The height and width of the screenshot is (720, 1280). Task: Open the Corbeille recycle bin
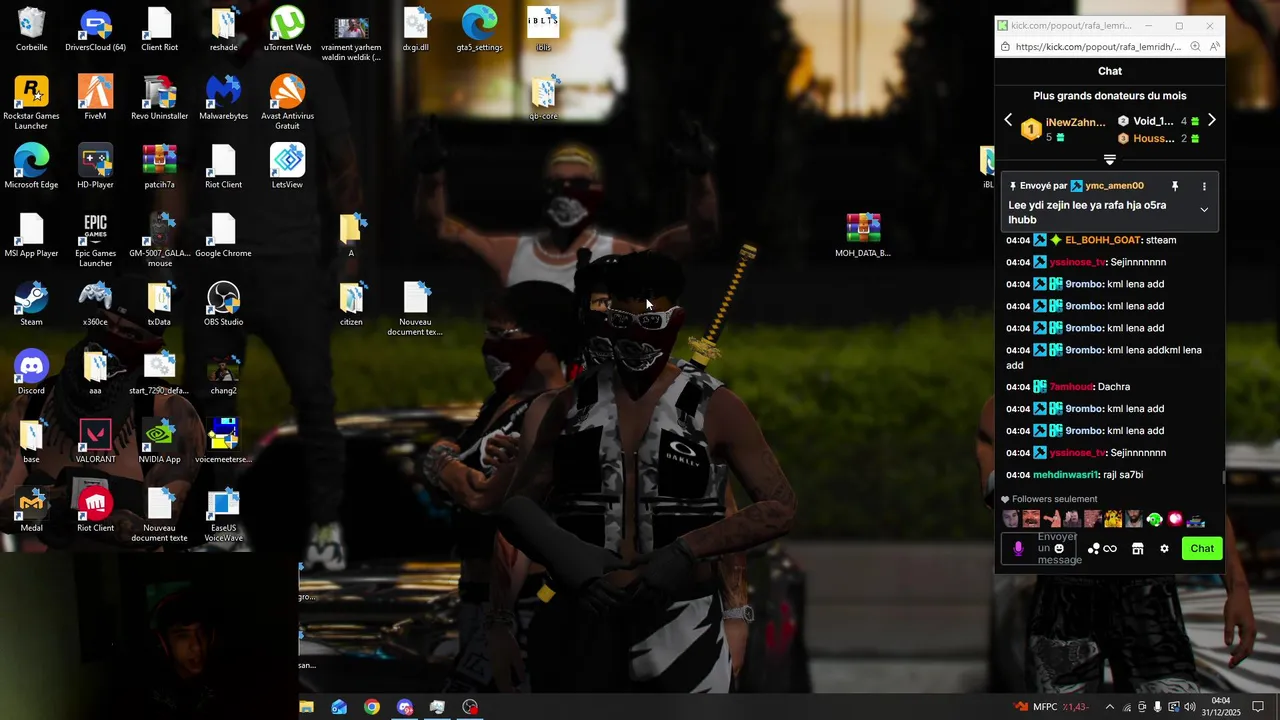[x=31, y=29]
